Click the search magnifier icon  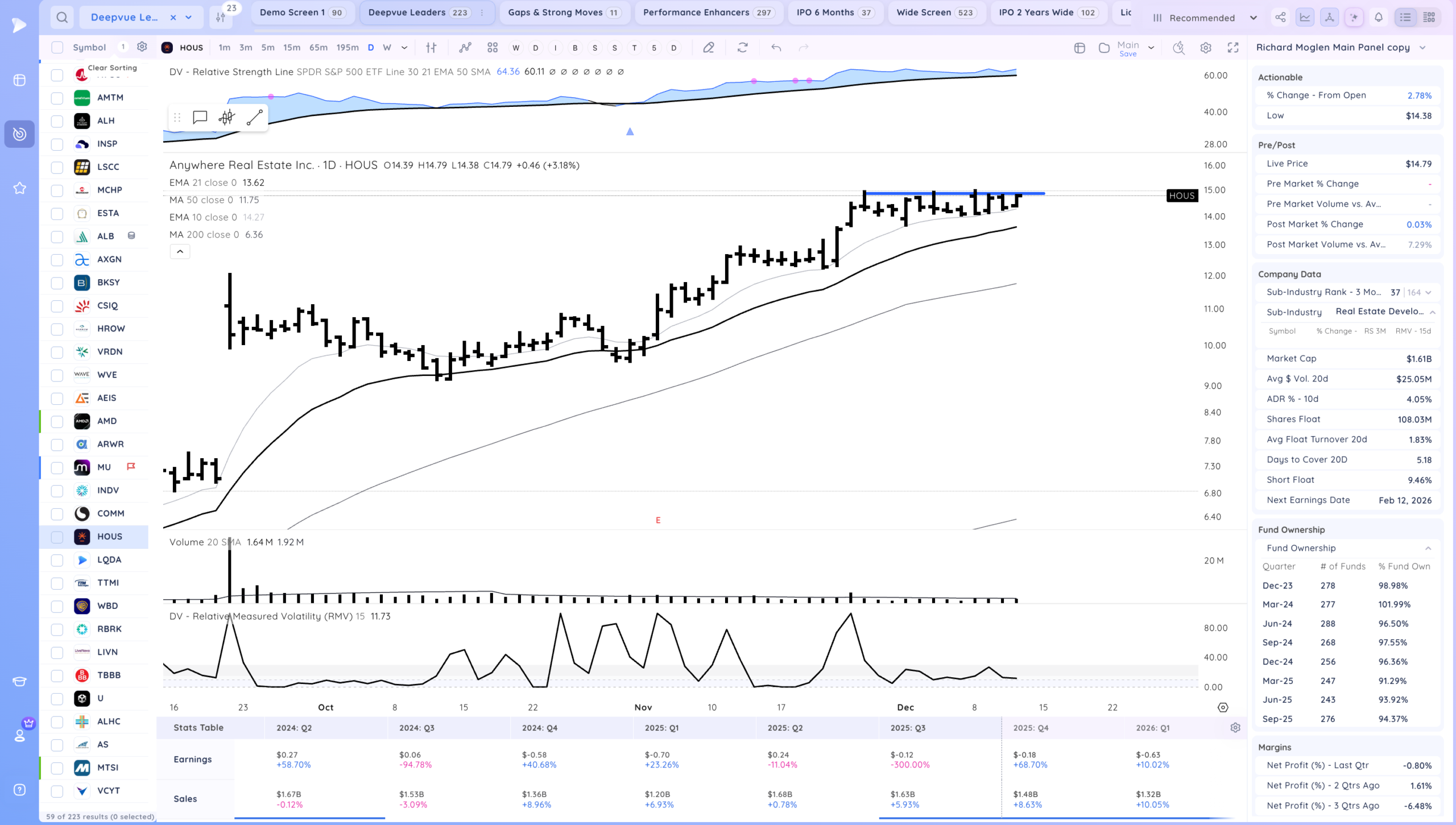tap(62, 18)
